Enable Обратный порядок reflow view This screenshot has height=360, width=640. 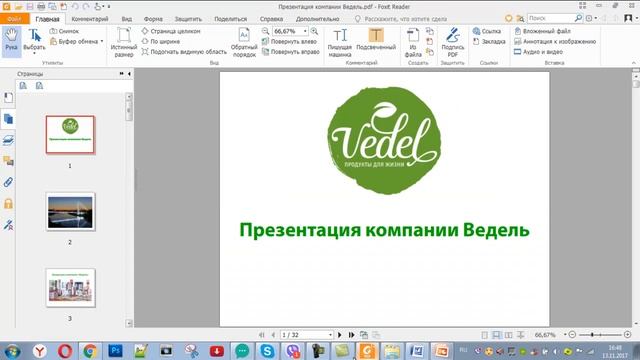click(244, 42)
